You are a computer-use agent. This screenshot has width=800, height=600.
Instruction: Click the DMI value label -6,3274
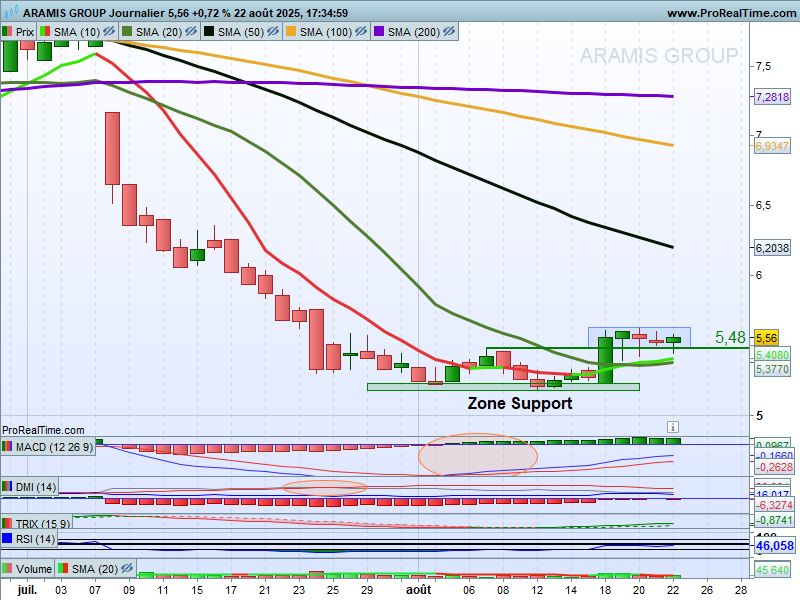click(x=774, y=505)
